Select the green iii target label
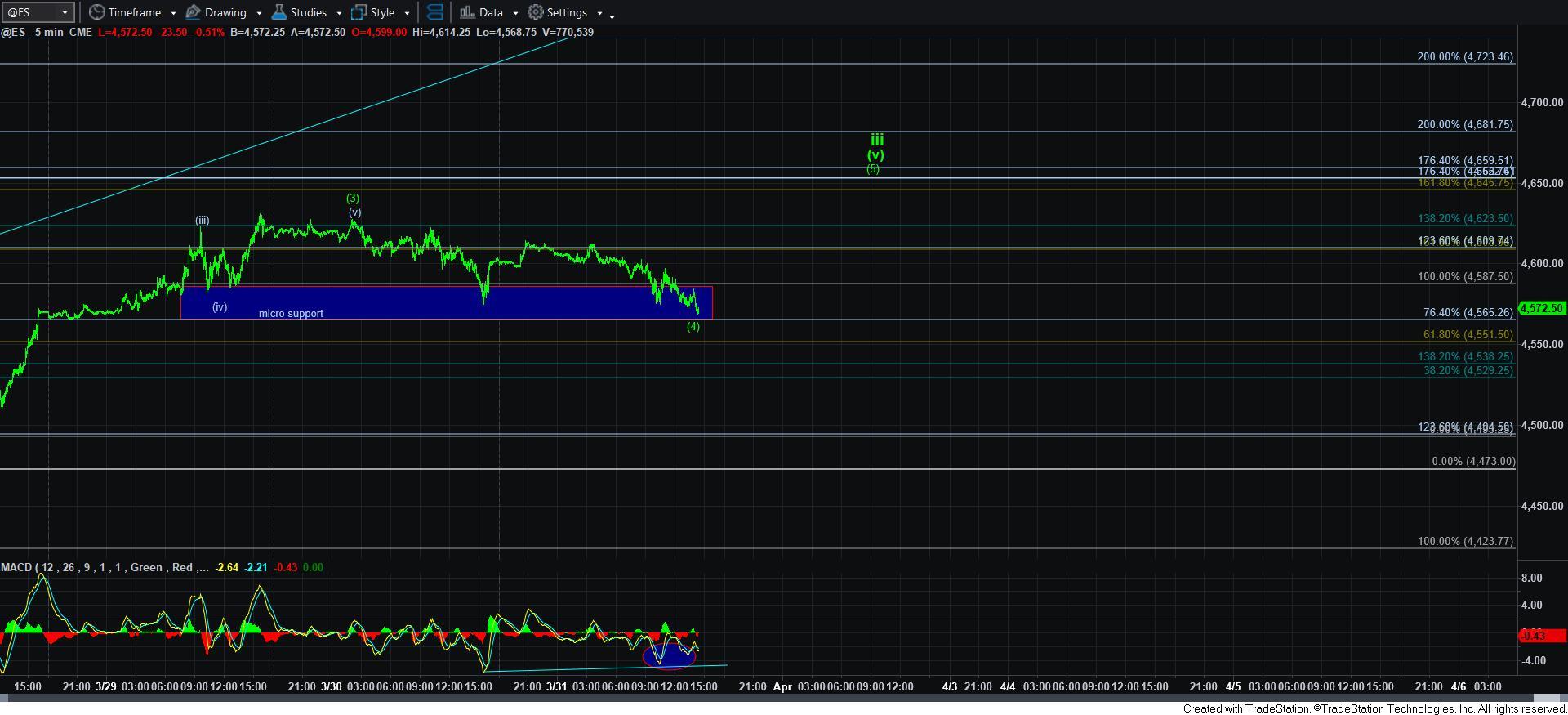This screenshot has width=1568, height=715. [x=876, y=140]
